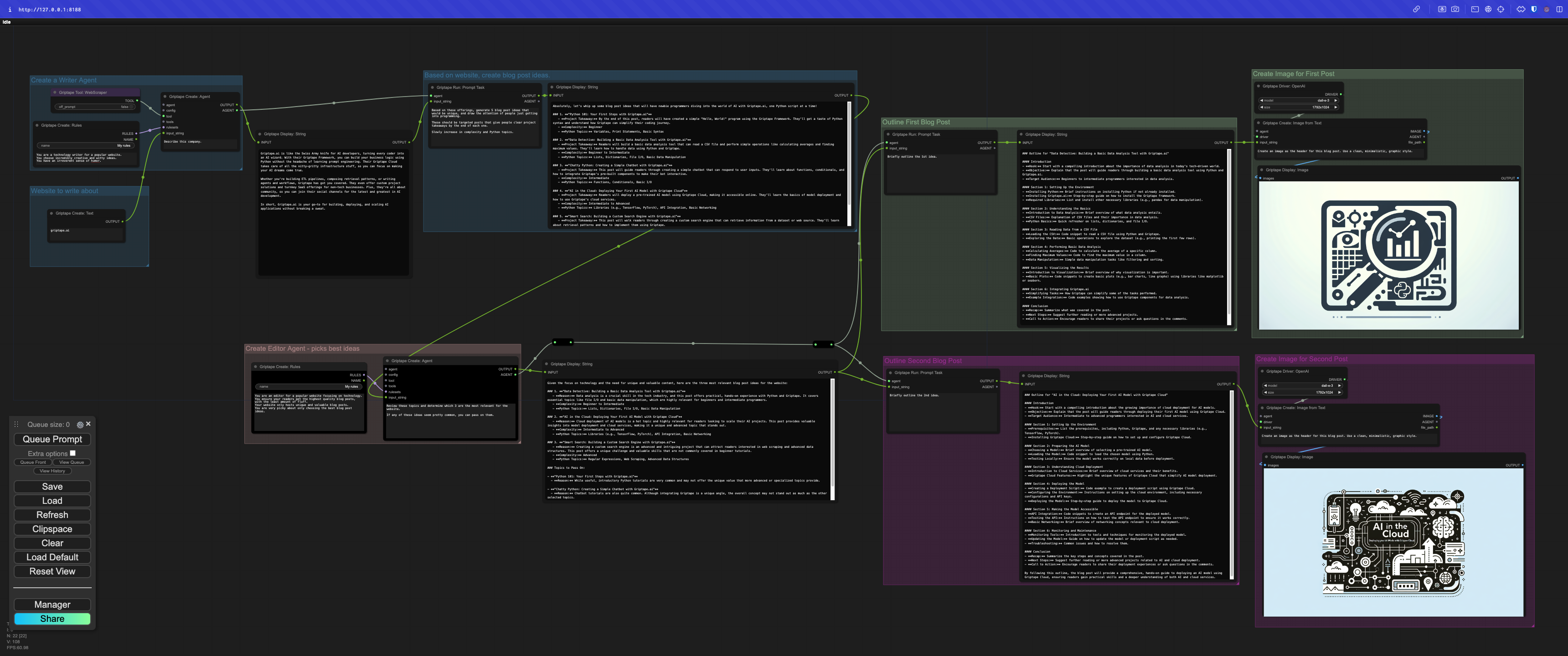
Task: Collapse the Griptape Tool: WebScraper node dot
Action: click(55, 92)
